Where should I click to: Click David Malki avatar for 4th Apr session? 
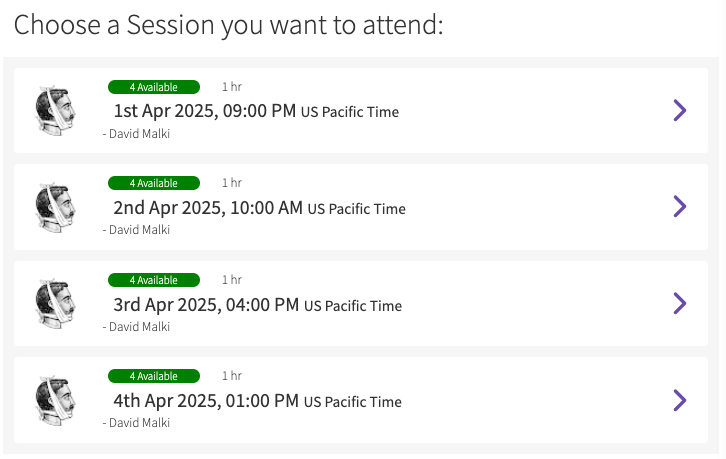[56, 400]
